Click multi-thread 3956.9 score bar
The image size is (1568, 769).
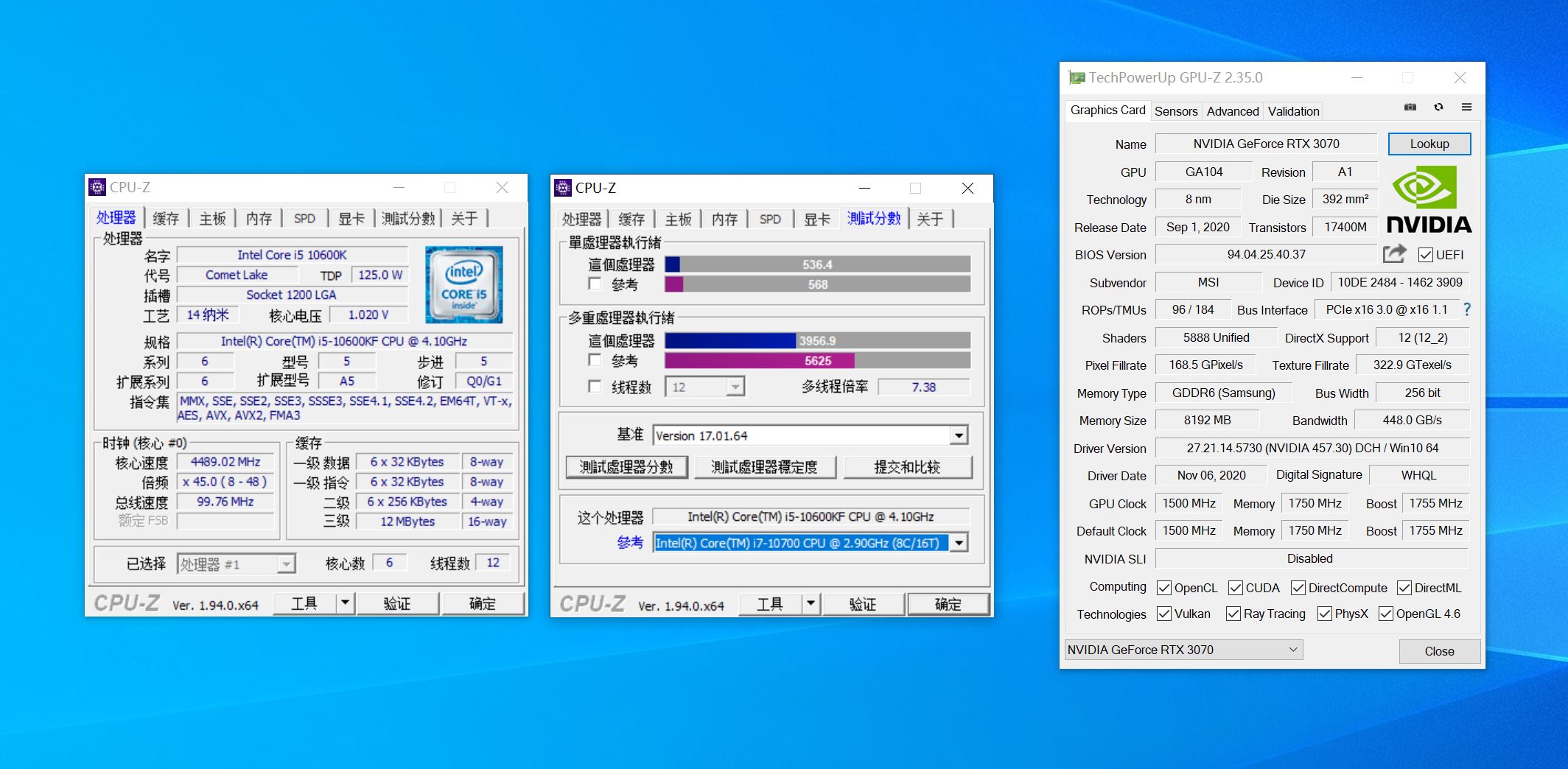click(817, 340)
